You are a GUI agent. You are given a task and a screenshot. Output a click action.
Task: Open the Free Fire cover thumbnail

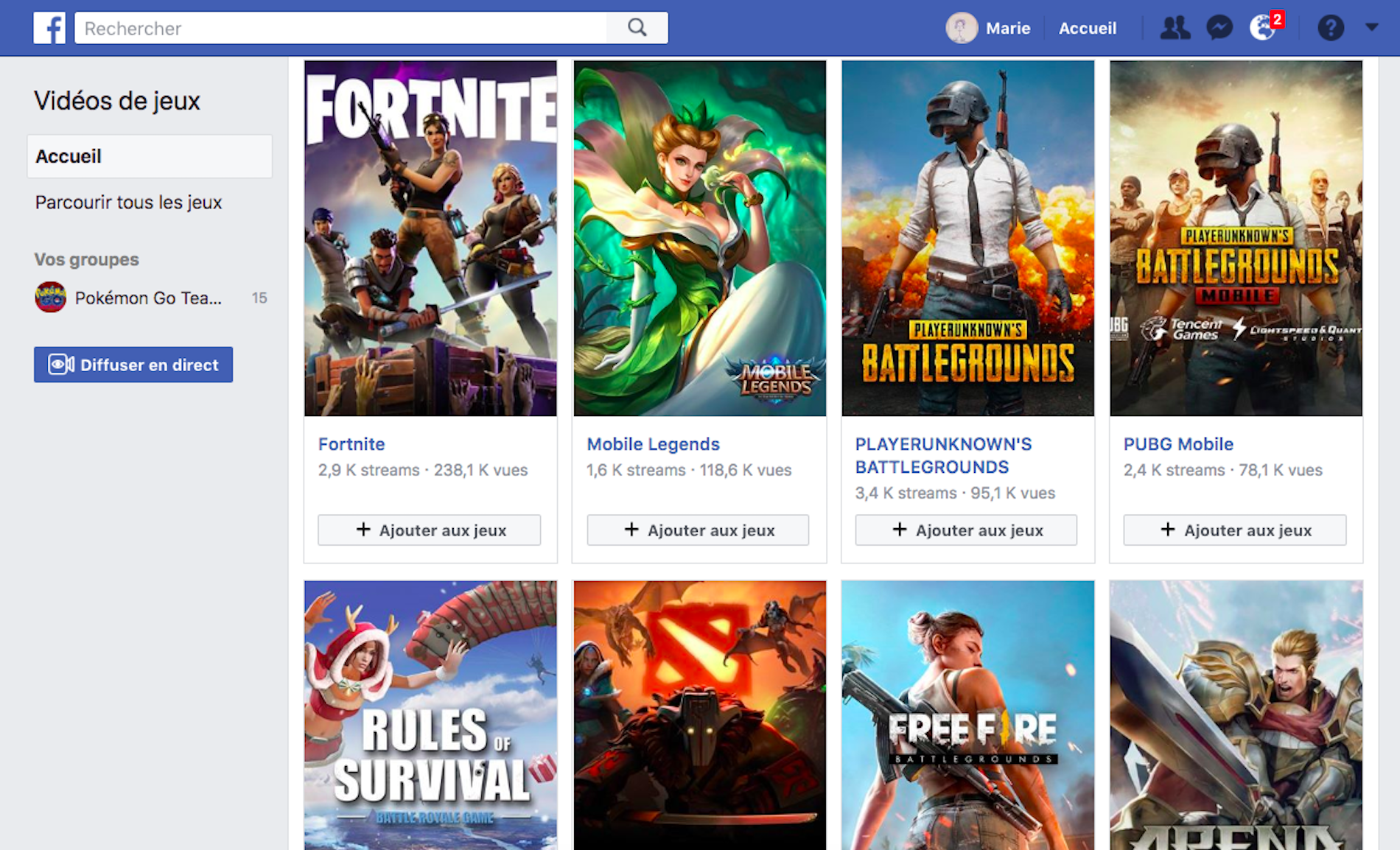coord(967,715)
